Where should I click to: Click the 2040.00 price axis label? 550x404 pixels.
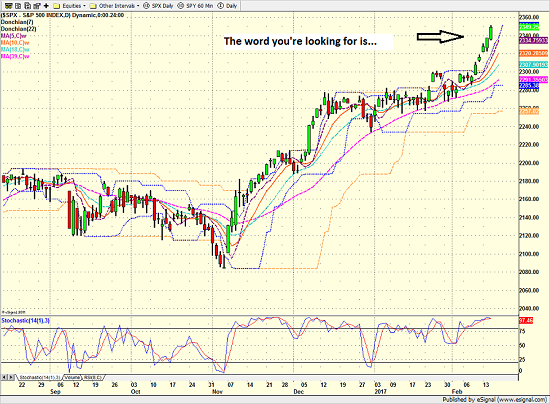point(529,308)
